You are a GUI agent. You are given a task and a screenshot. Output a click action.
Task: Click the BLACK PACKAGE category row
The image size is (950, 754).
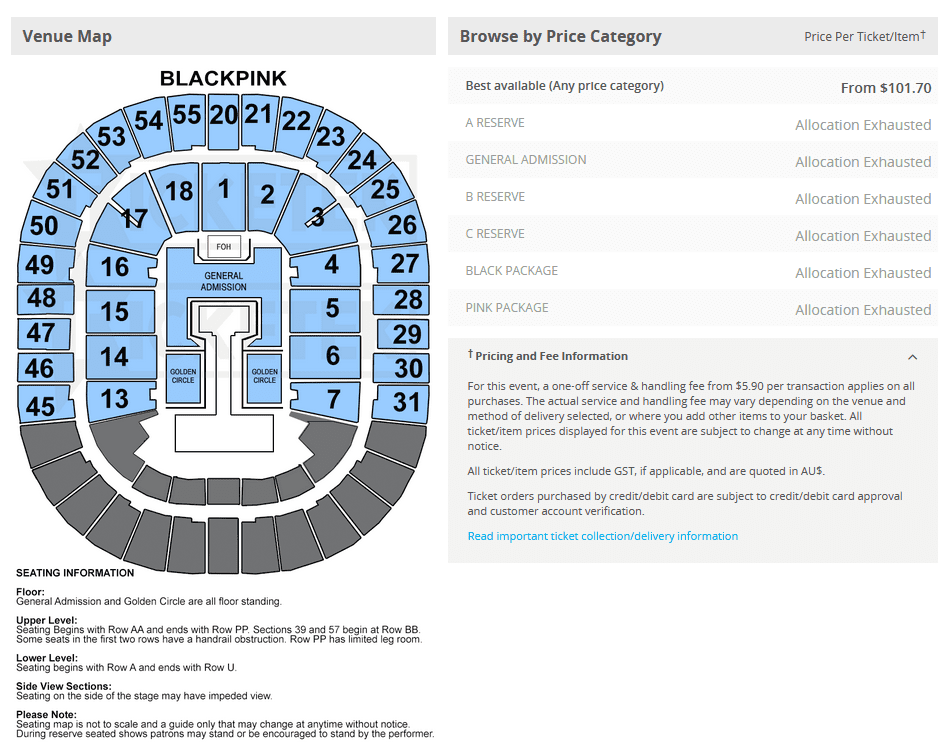[x=693, y=271]
